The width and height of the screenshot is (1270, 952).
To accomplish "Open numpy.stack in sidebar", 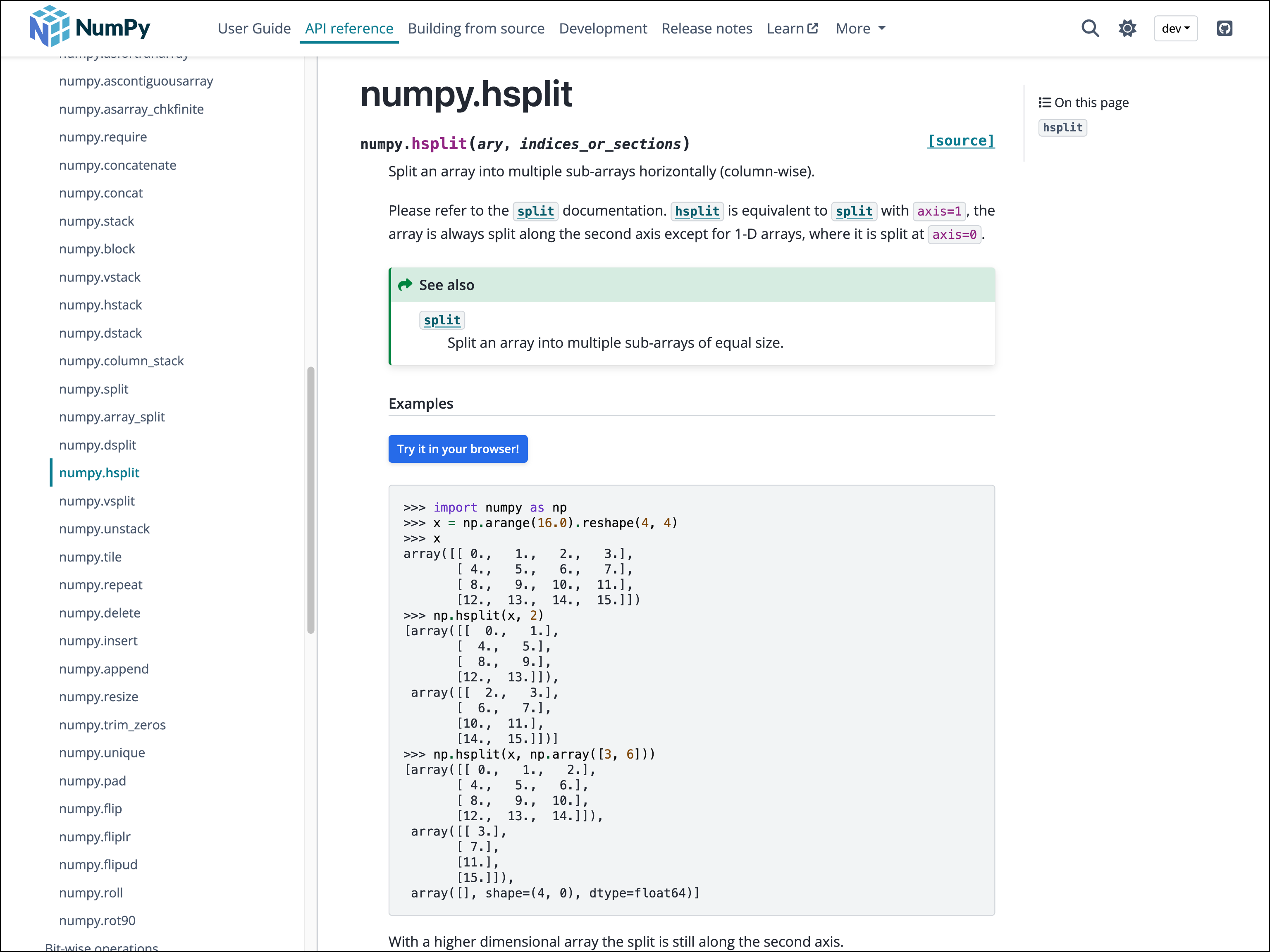I will (x=96, y=221).
